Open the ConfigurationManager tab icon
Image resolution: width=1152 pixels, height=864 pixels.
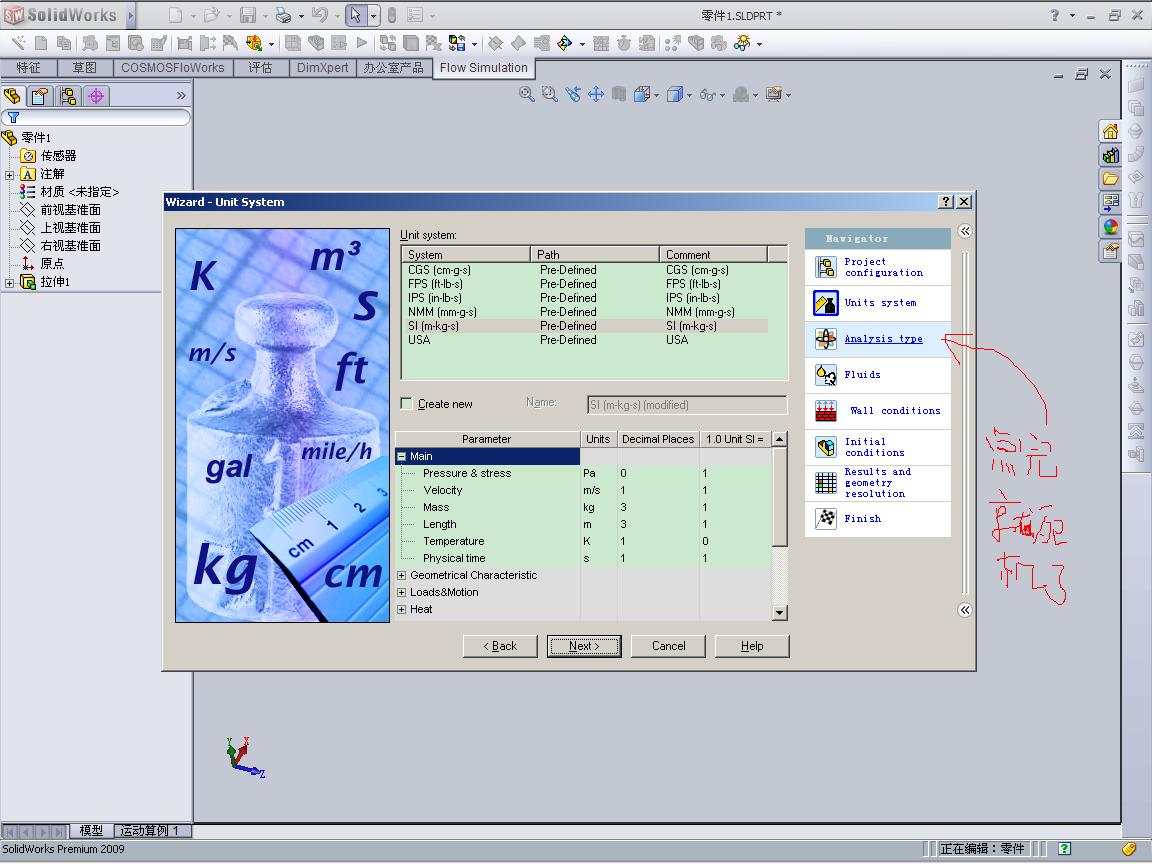[x=68, y=96]
